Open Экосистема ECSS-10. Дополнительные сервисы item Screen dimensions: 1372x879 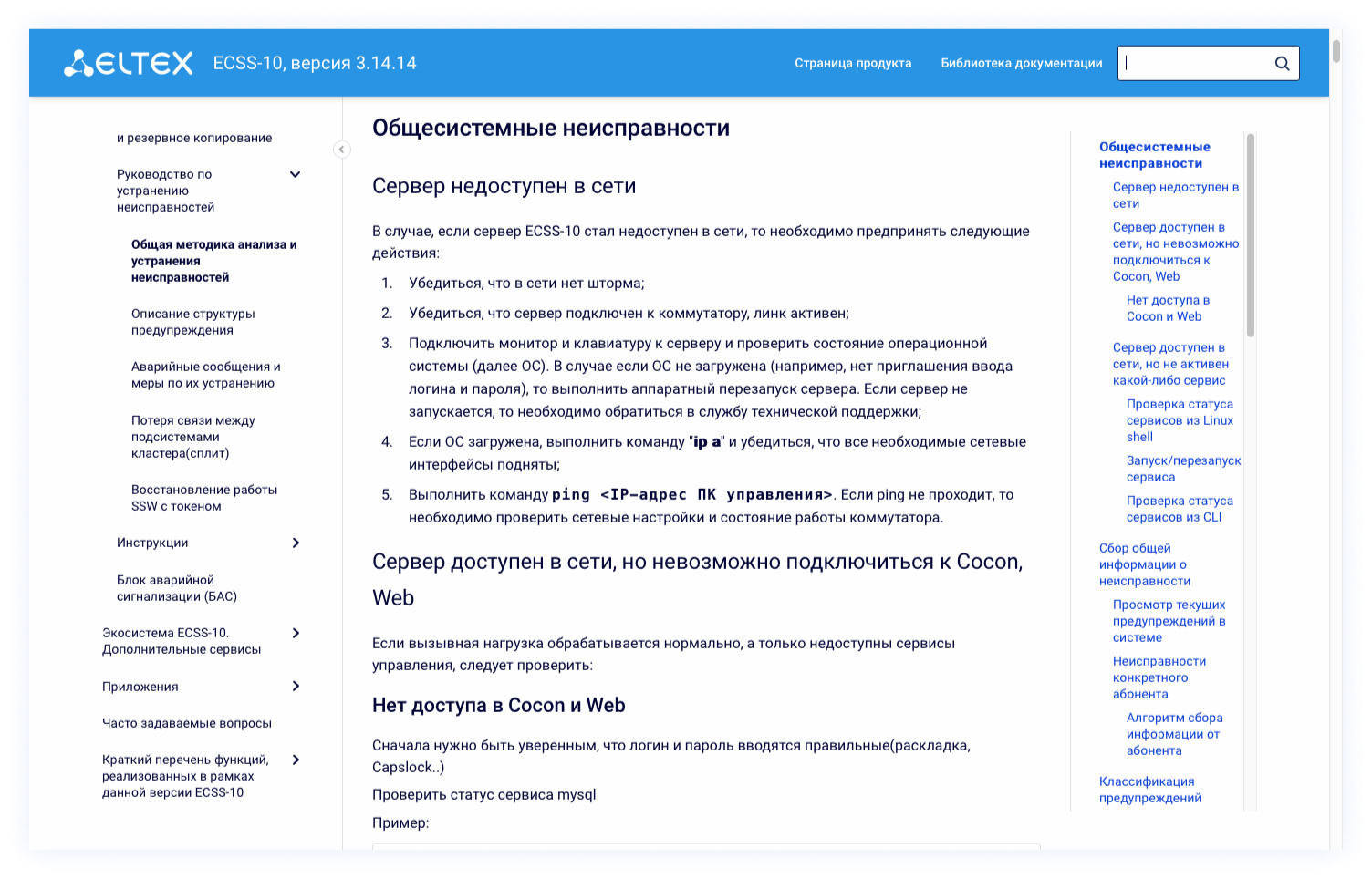[x=182, y=641]
